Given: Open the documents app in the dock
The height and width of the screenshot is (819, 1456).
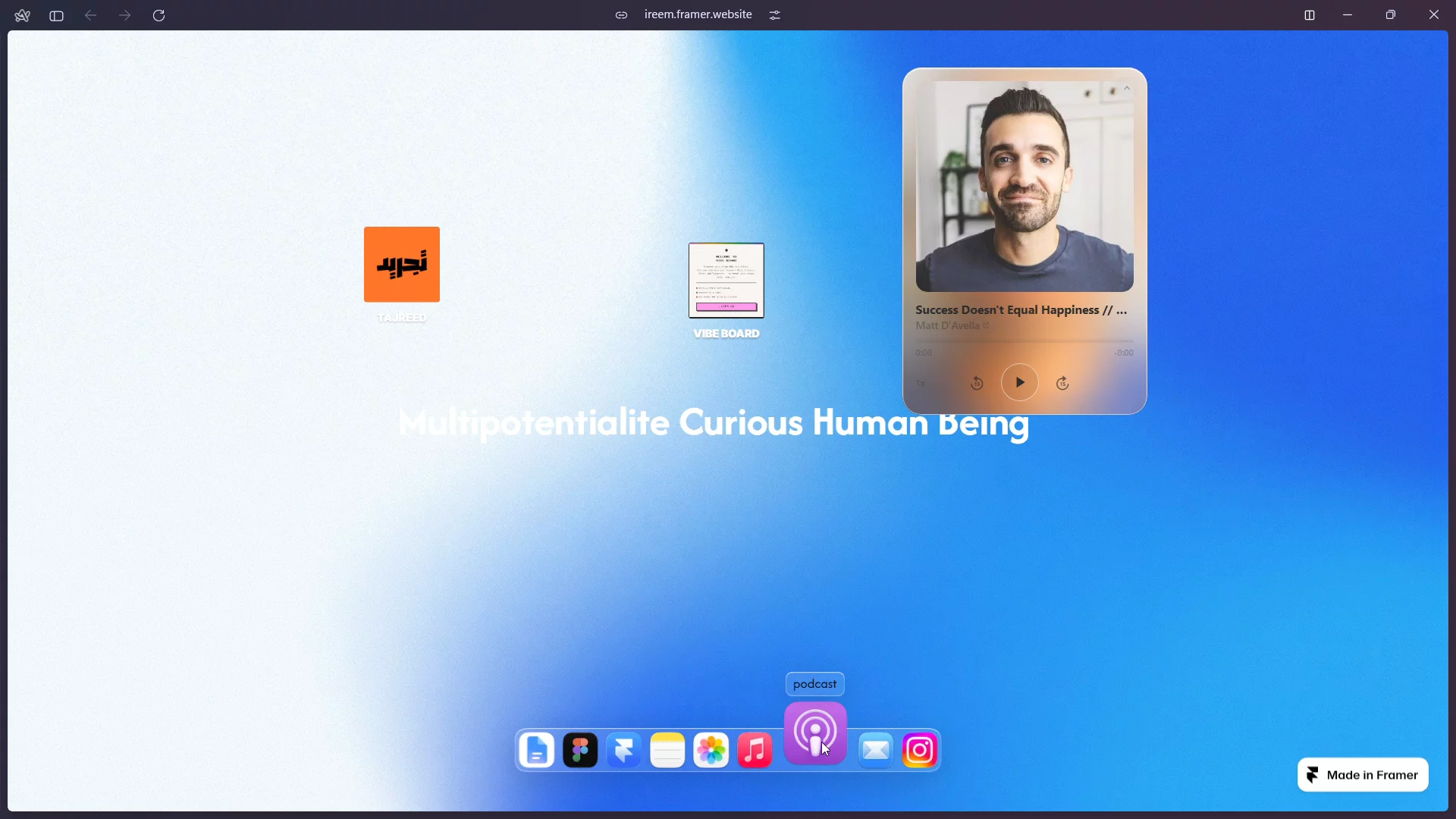Looking at the screenshot, I should 537,751.
